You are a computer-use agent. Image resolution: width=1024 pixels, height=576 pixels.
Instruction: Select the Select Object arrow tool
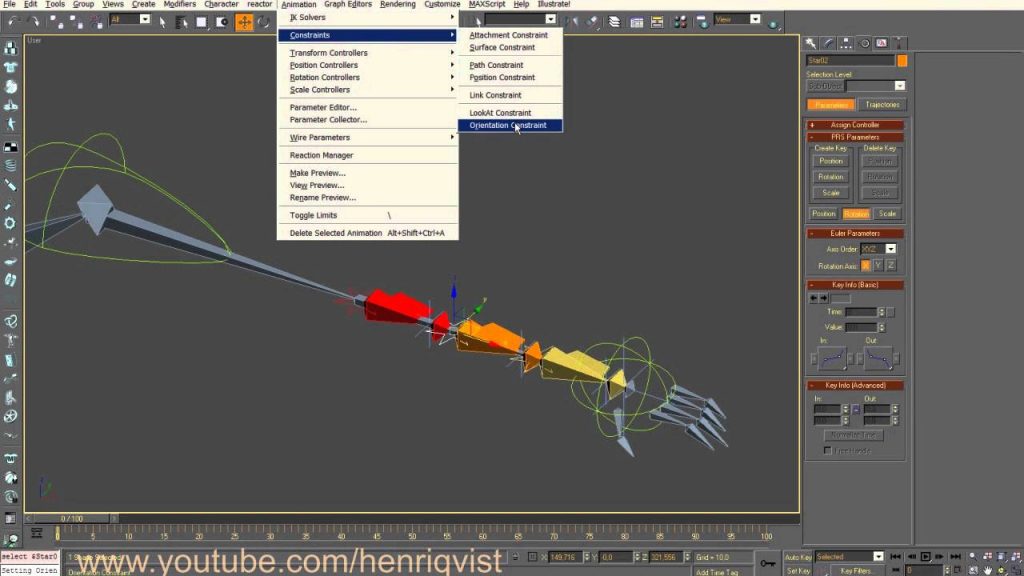click(163, 22)
